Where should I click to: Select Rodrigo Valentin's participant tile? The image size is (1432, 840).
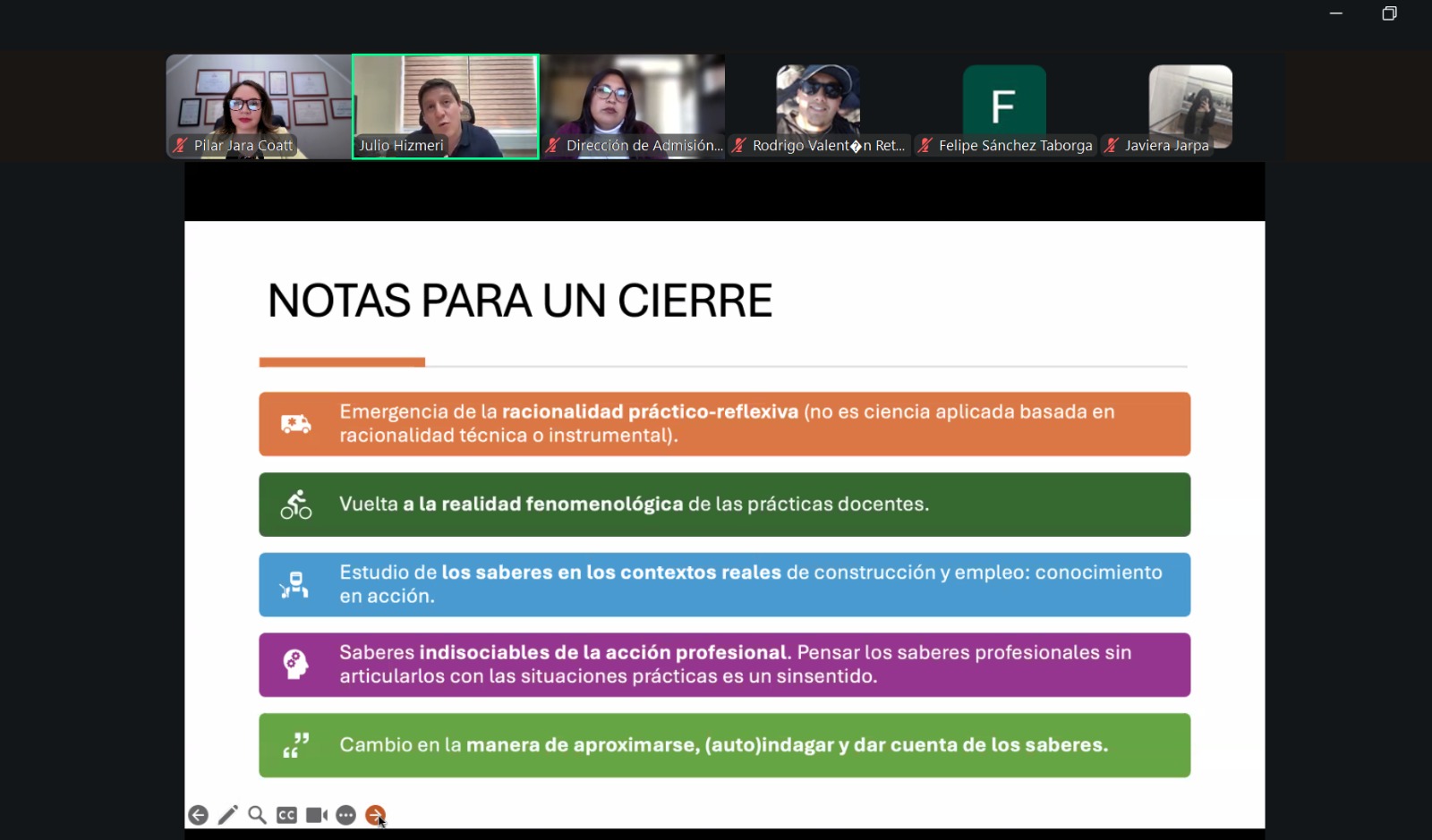(x=818, y=100)
